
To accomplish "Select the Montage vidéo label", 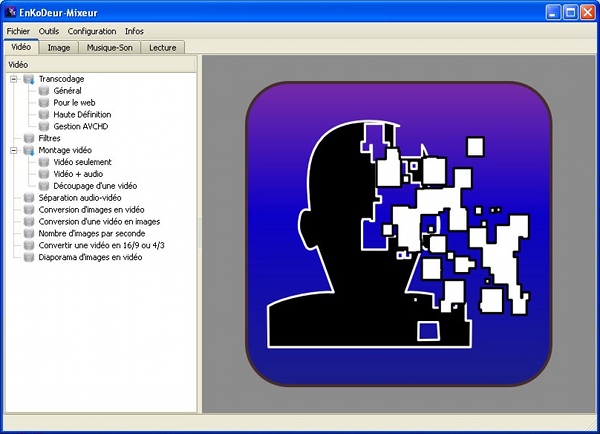I will 65,150.
